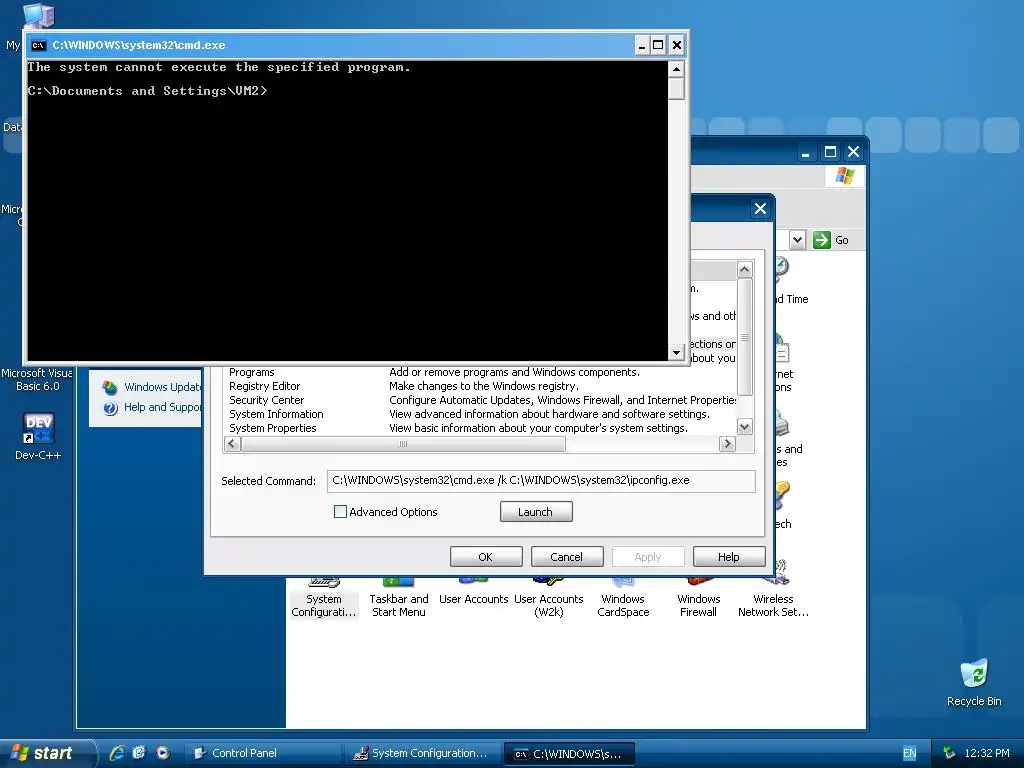Click inside the cmd console at the prompt line
Viewport: 1024px width, 768px height.
pos(147,91)
